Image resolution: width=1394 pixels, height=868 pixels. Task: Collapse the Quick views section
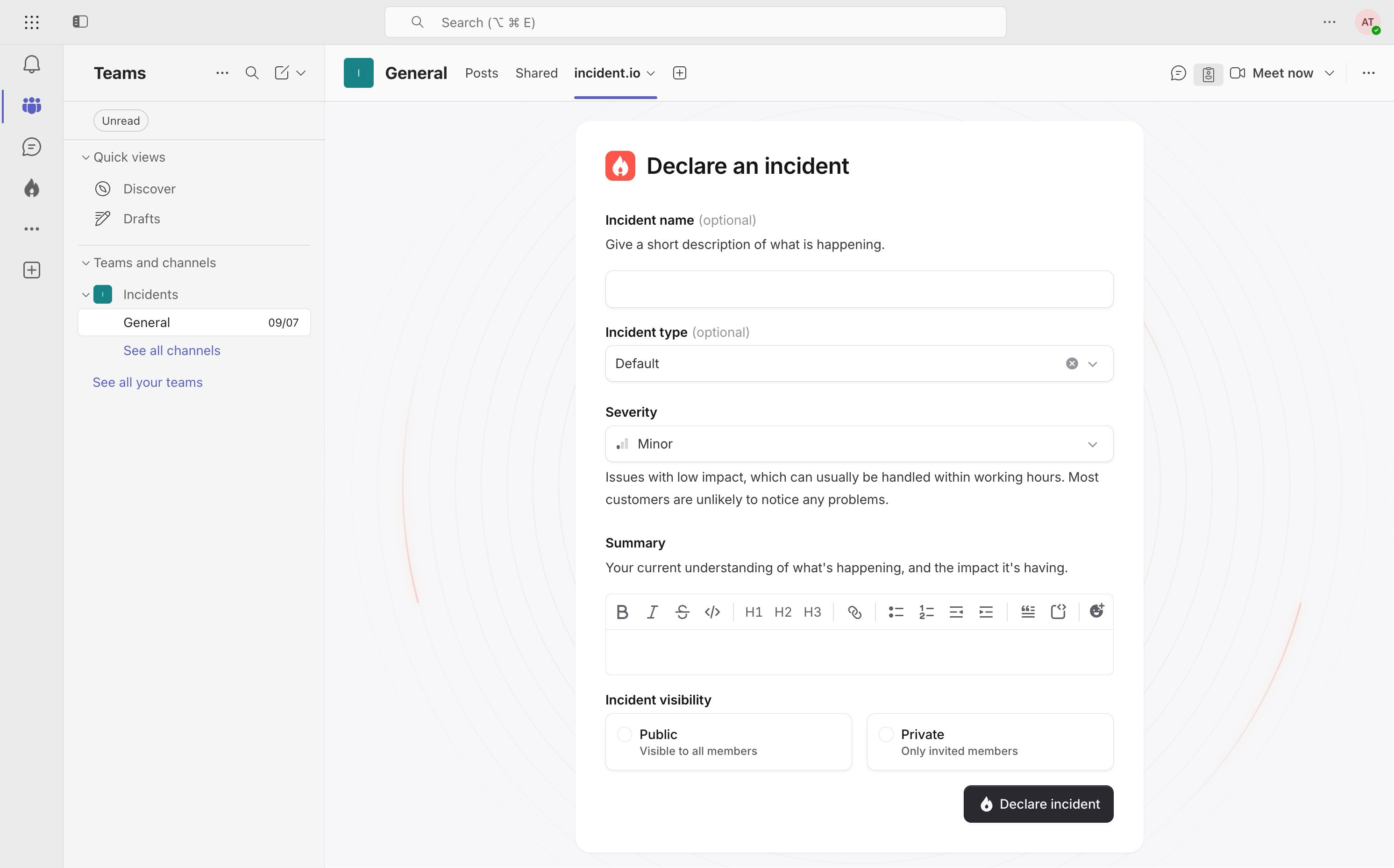click(x=85, y=157)
